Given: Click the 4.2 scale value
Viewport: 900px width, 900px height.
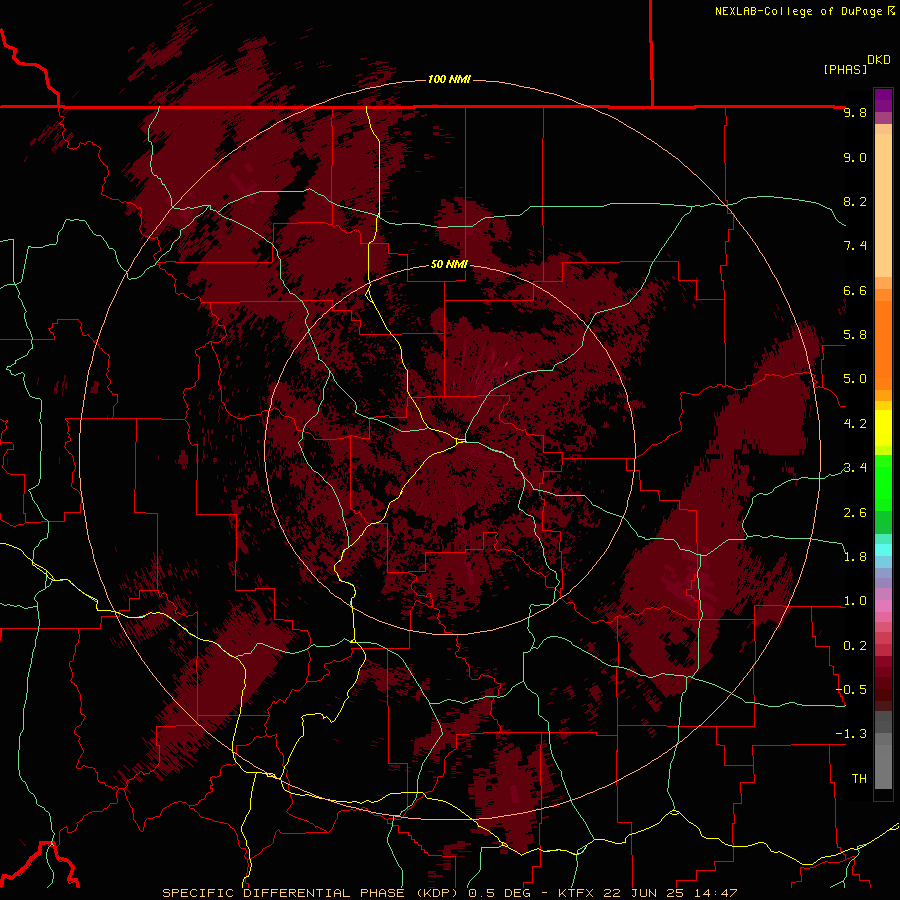Looking at the screenshot, I should [x=855, y=424].
